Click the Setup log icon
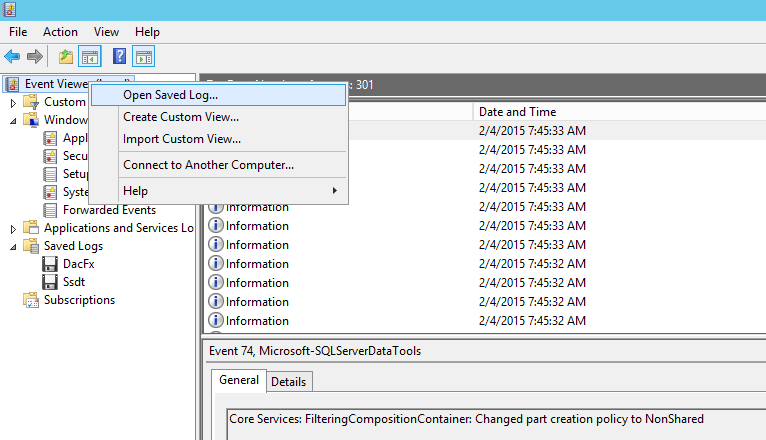This screenshot has height=440, width=766. tap(50, 174)
